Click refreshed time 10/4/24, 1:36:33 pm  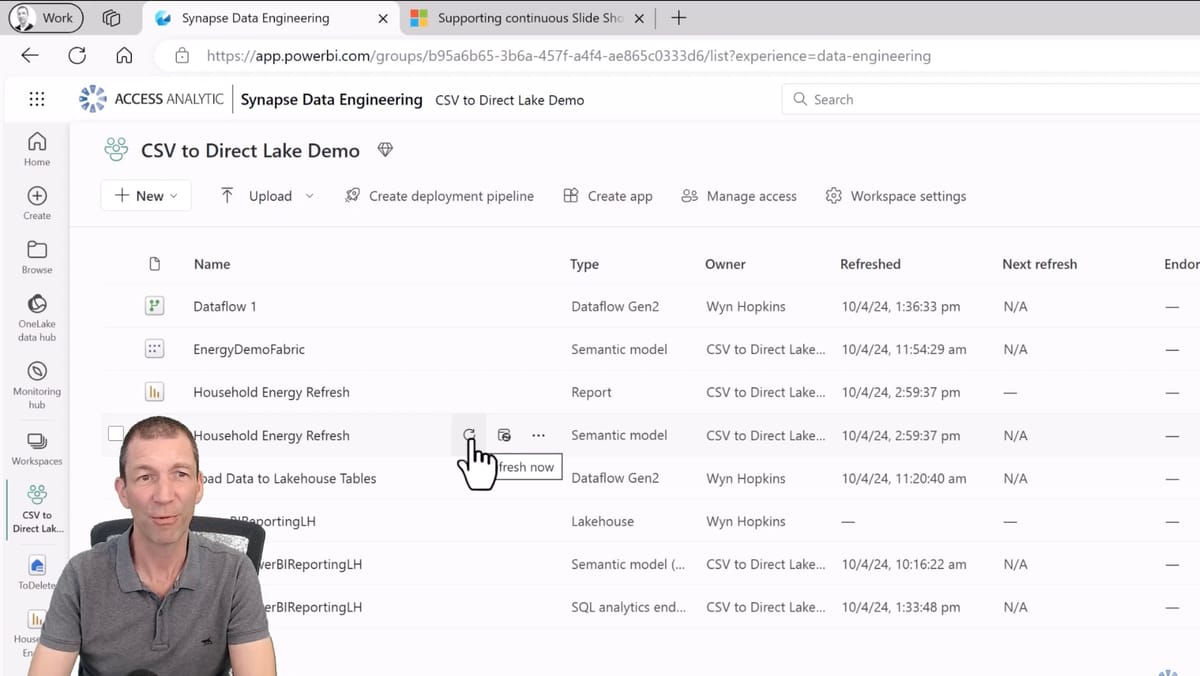[x=901, y=306]
